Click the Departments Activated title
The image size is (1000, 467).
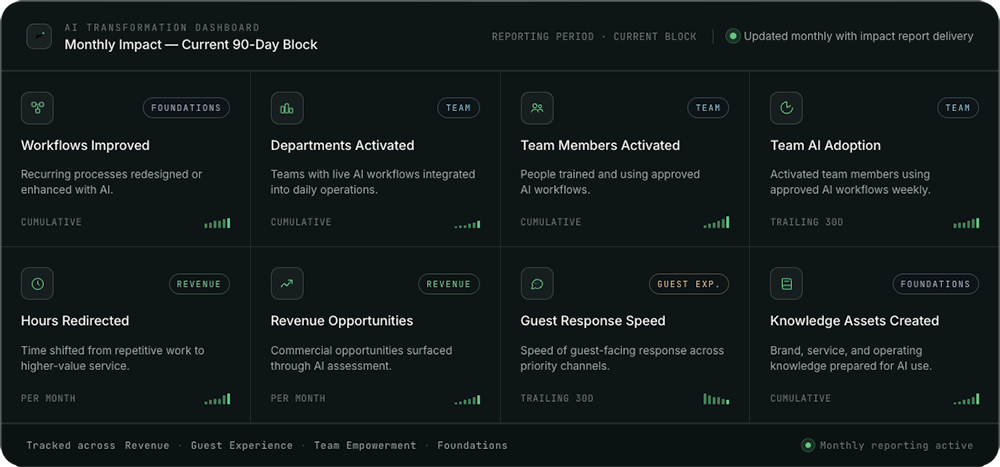[342, 145]
